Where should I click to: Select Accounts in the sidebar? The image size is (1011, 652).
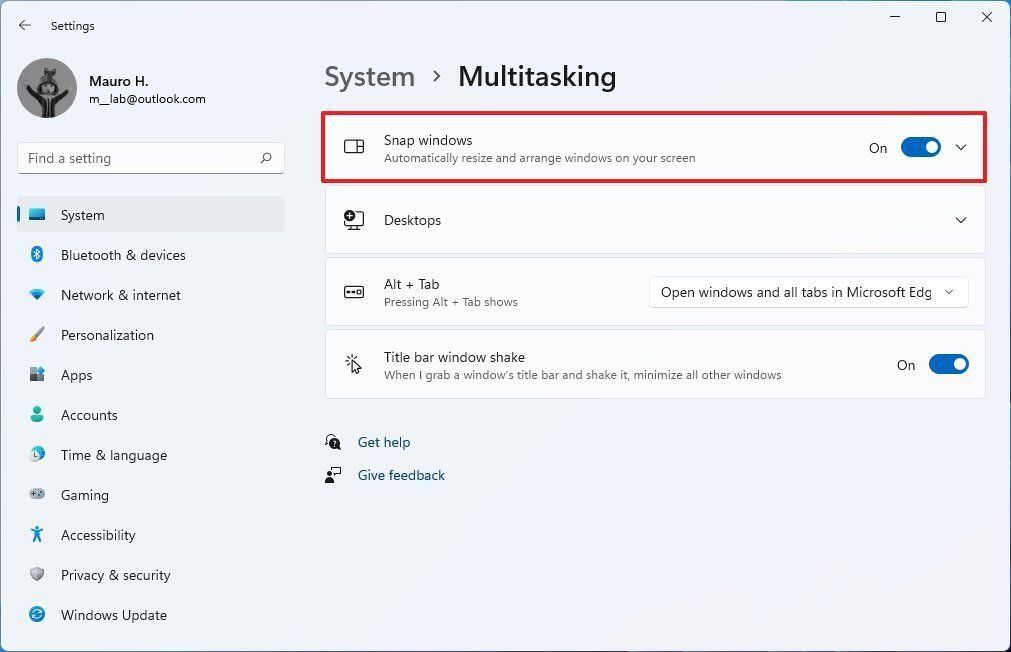pyautogui.click(x=88, y=415)
